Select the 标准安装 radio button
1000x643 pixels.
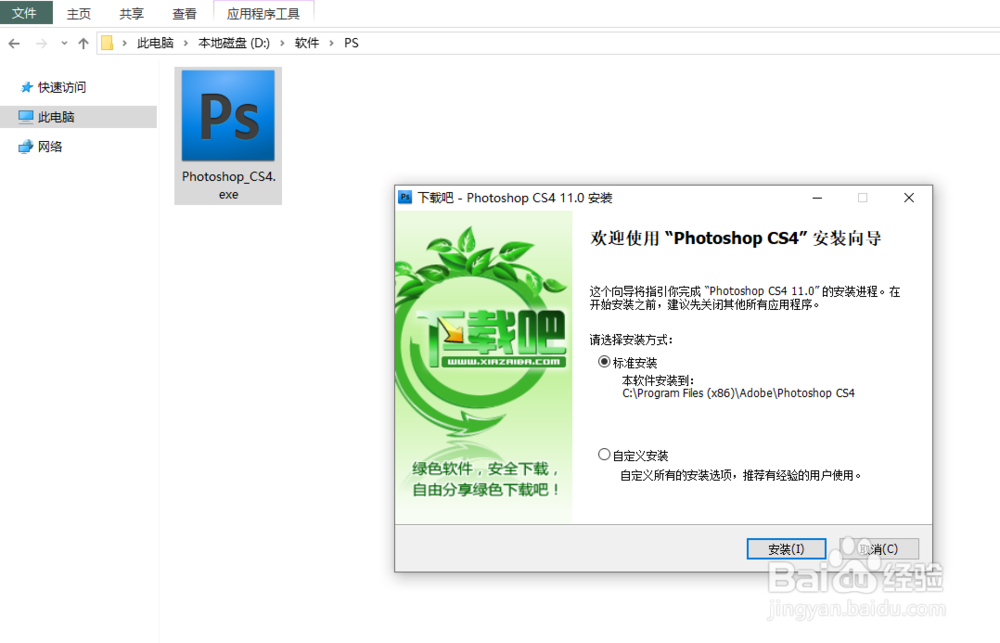pyautogui.click(x=604, y=362)
